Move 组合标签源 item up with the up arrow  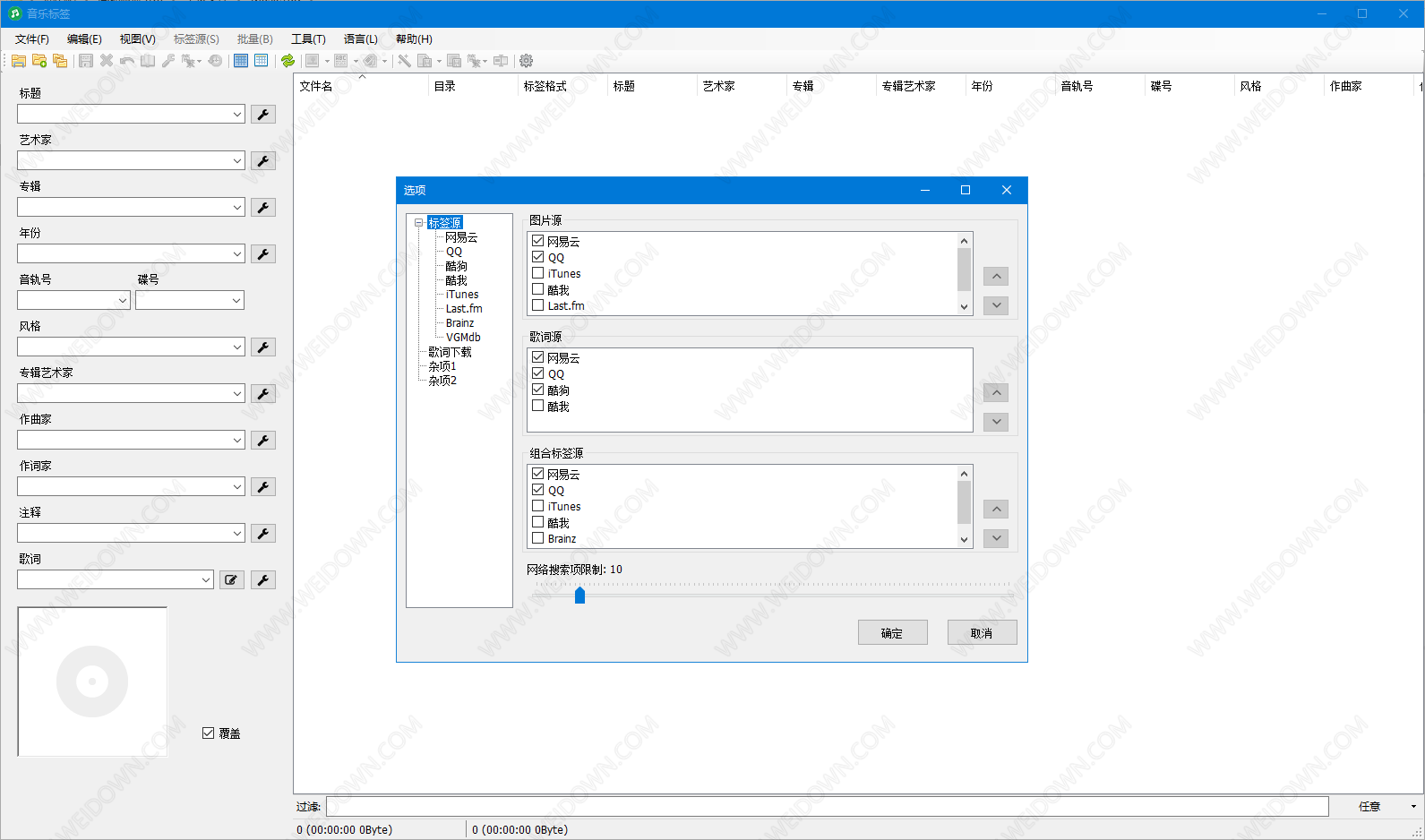pyautogui.click(x=996, y=510)
